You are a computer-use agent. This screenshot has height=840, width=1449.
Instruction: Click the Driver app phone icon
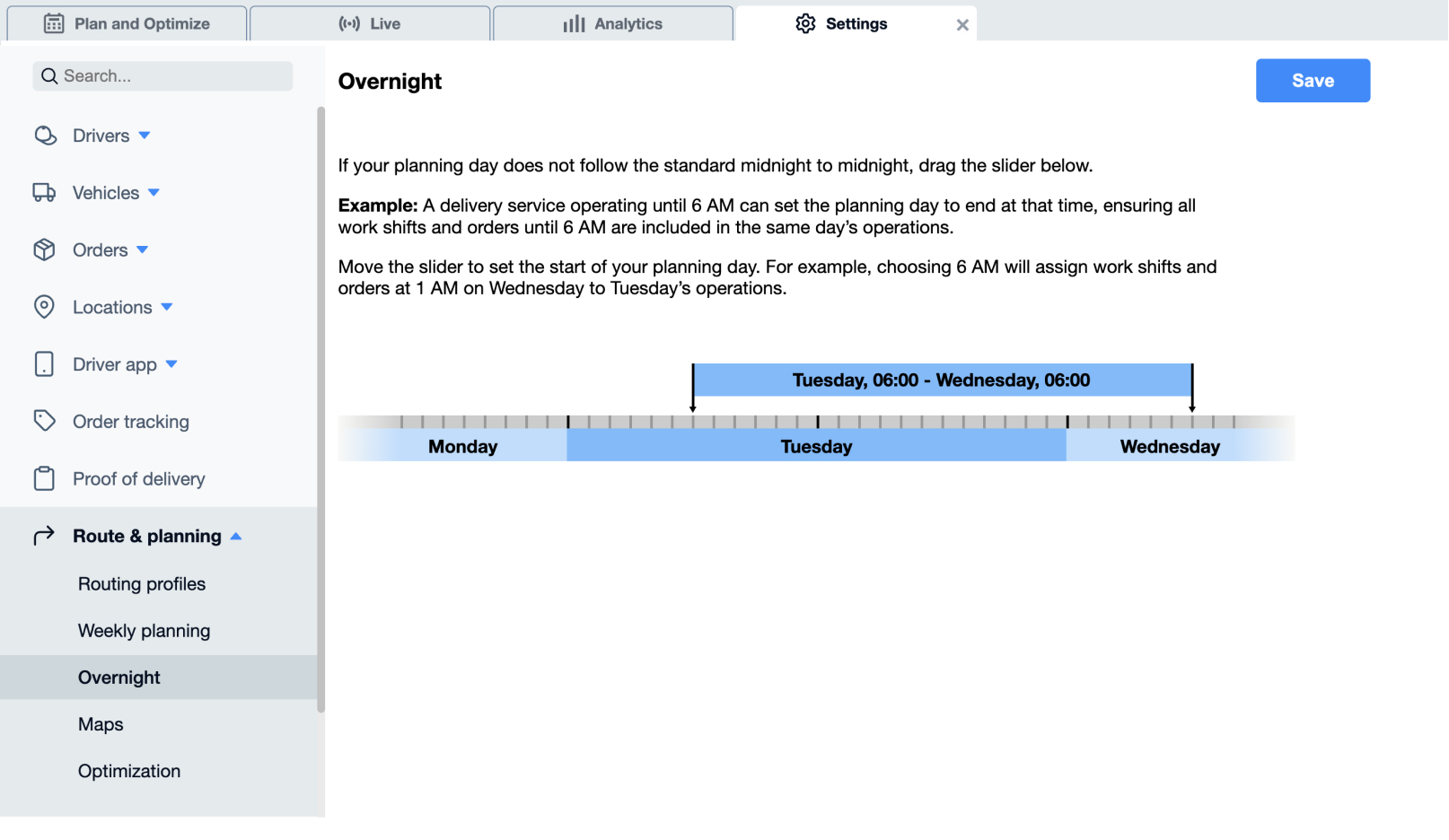(44, 364)
